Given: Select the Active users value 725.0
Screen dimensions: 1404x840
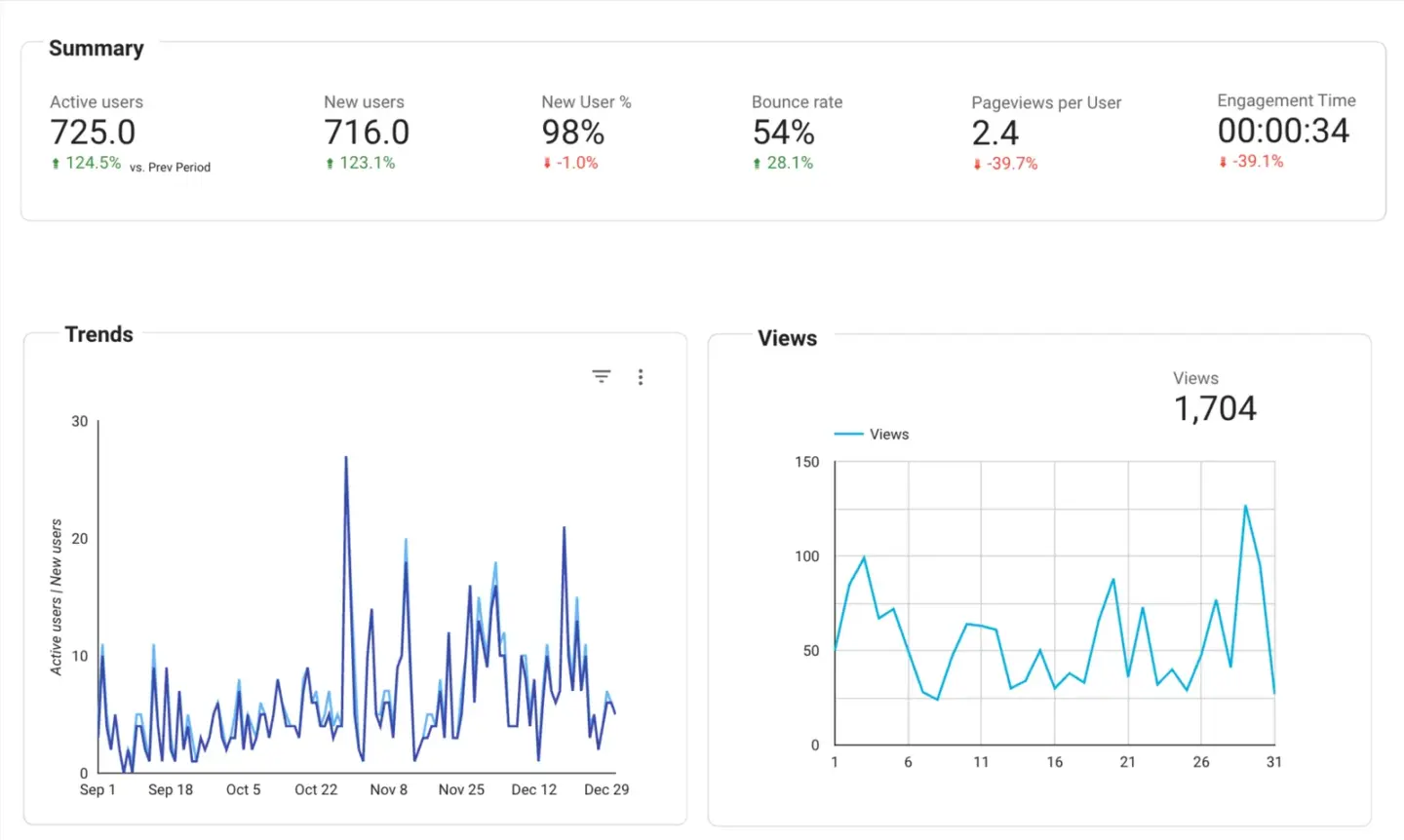Looking at the screenshot, I should [93, 133].
